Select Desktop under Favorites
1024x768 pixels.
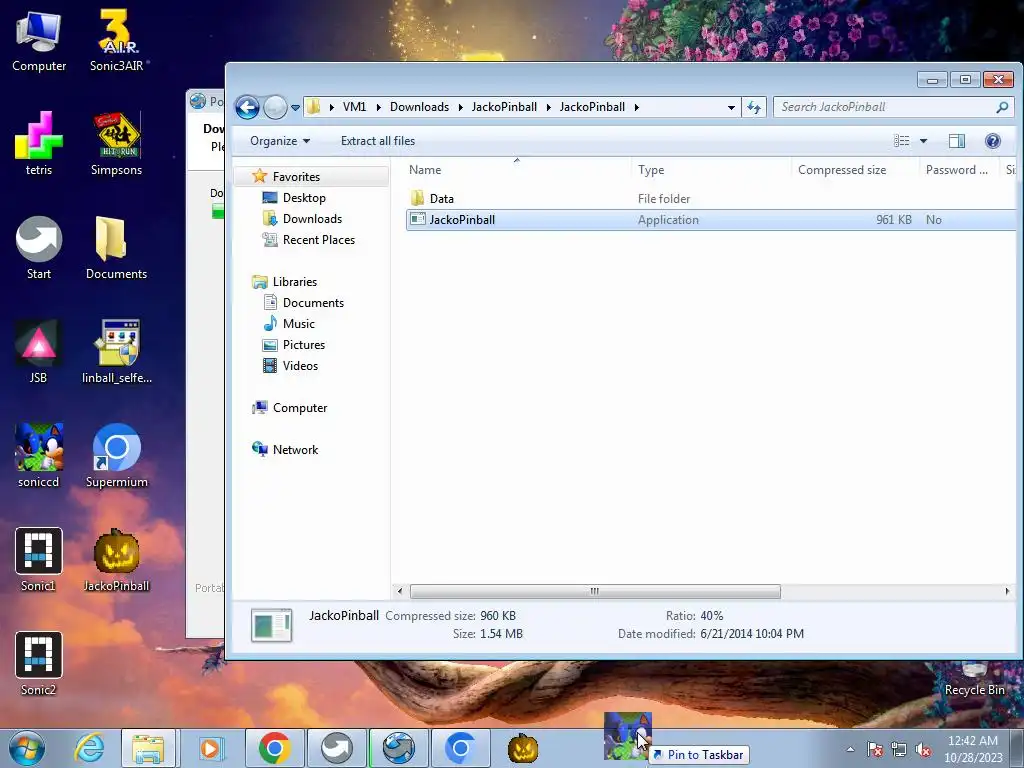(304, 198)
